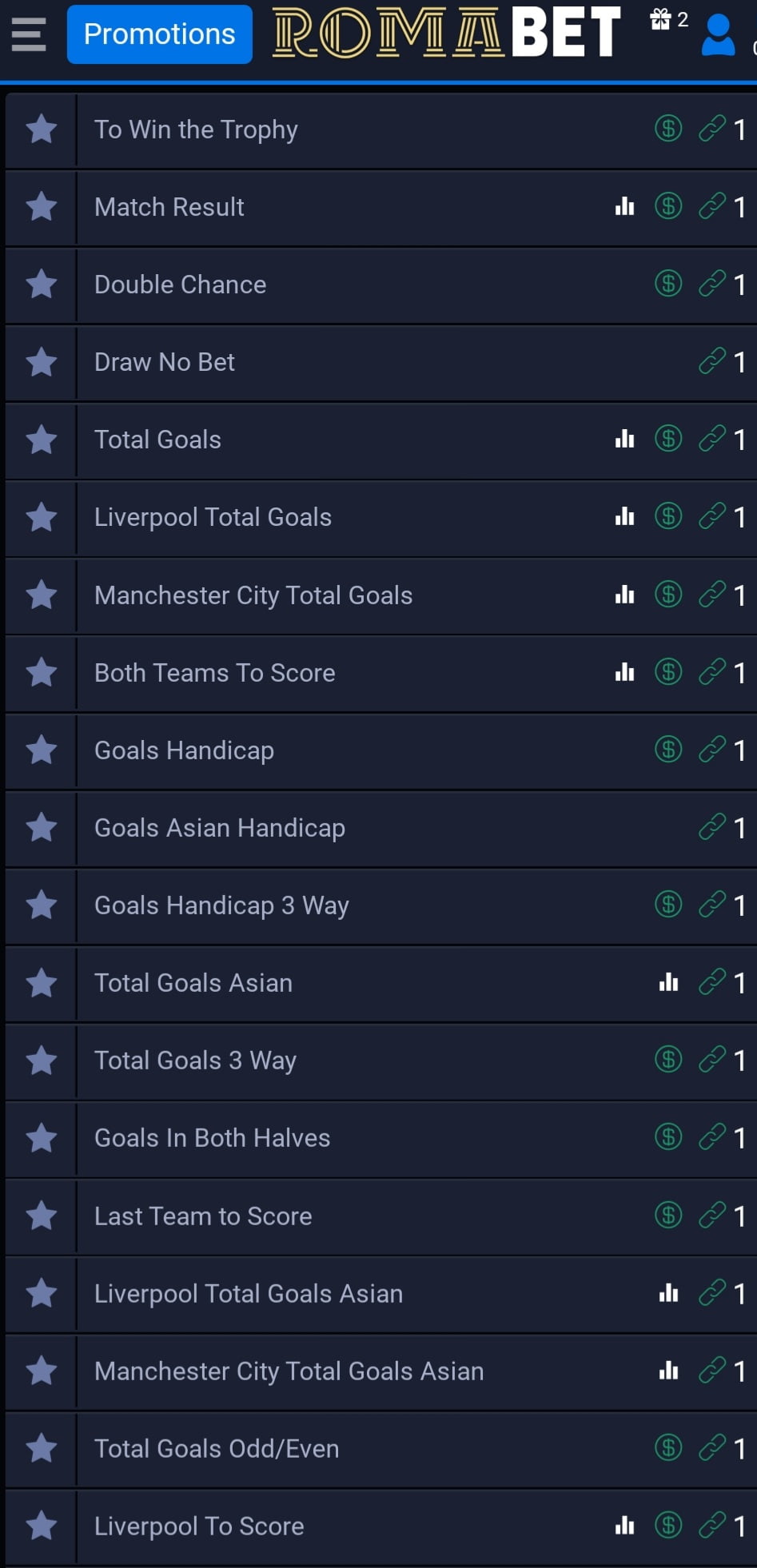Viewport: 757px width, 1568px height.
Task: Open the Manchester City Total Goals row
Action: pos(253,595)
